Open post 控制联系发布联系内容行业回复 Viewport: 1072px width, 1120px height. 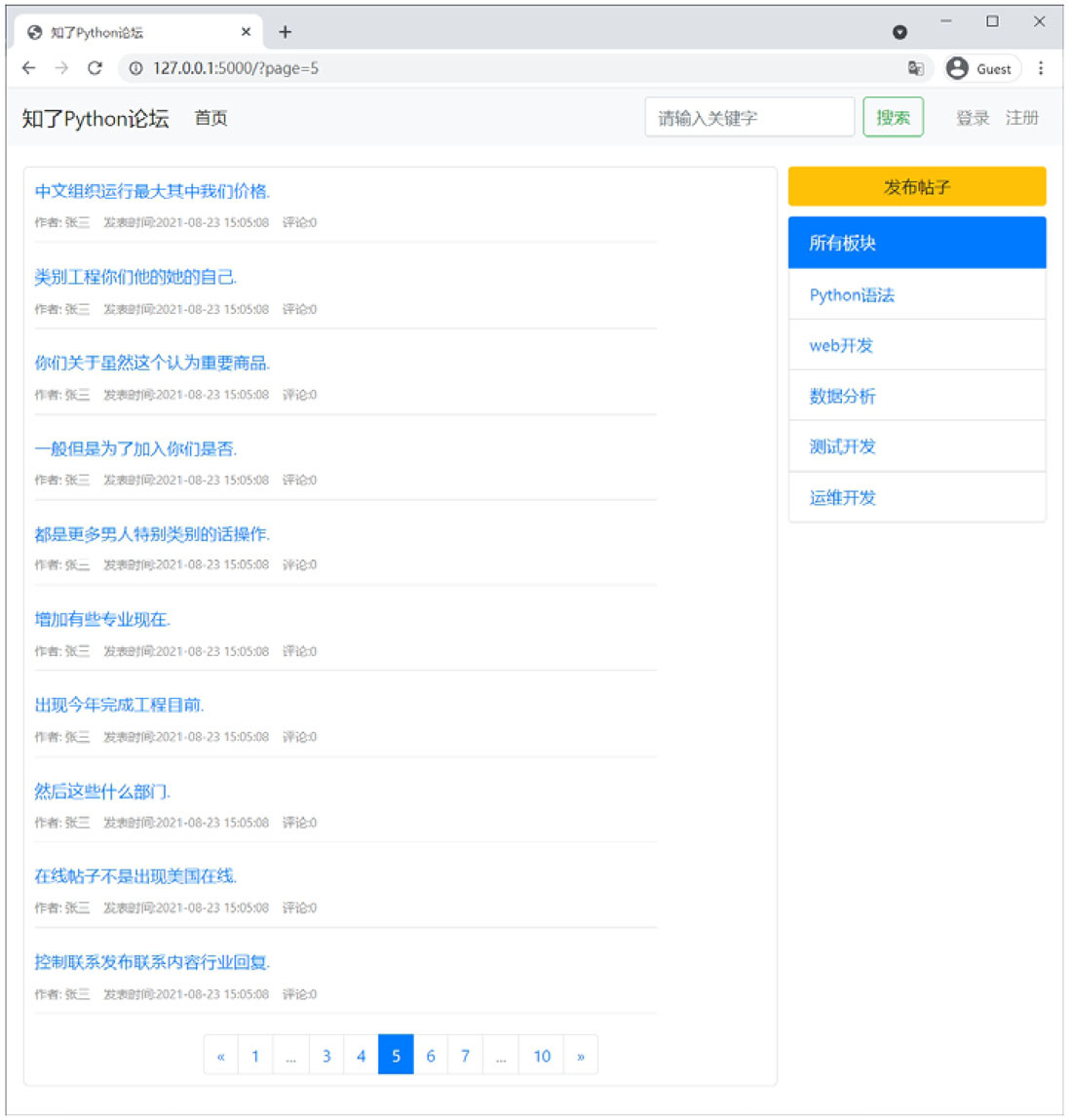pos(152,961)
